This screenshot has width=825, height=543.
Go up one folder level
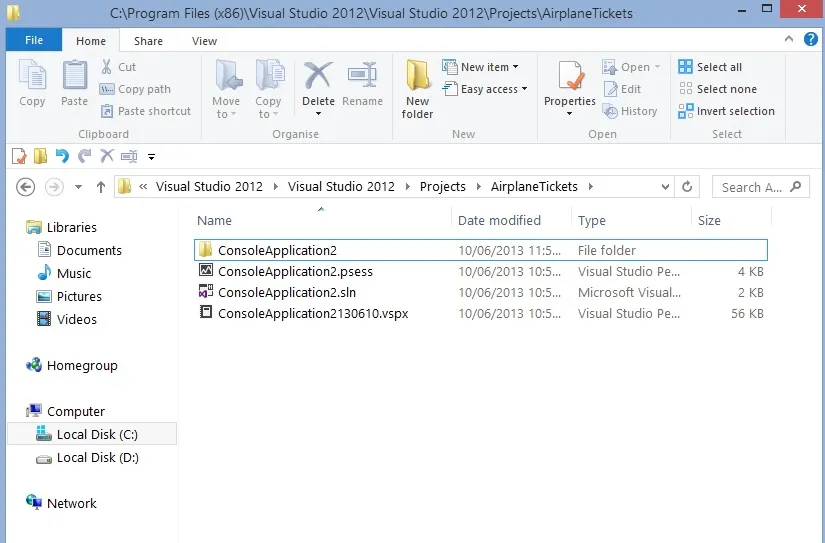pyautogui.click(x=100, y=187)
